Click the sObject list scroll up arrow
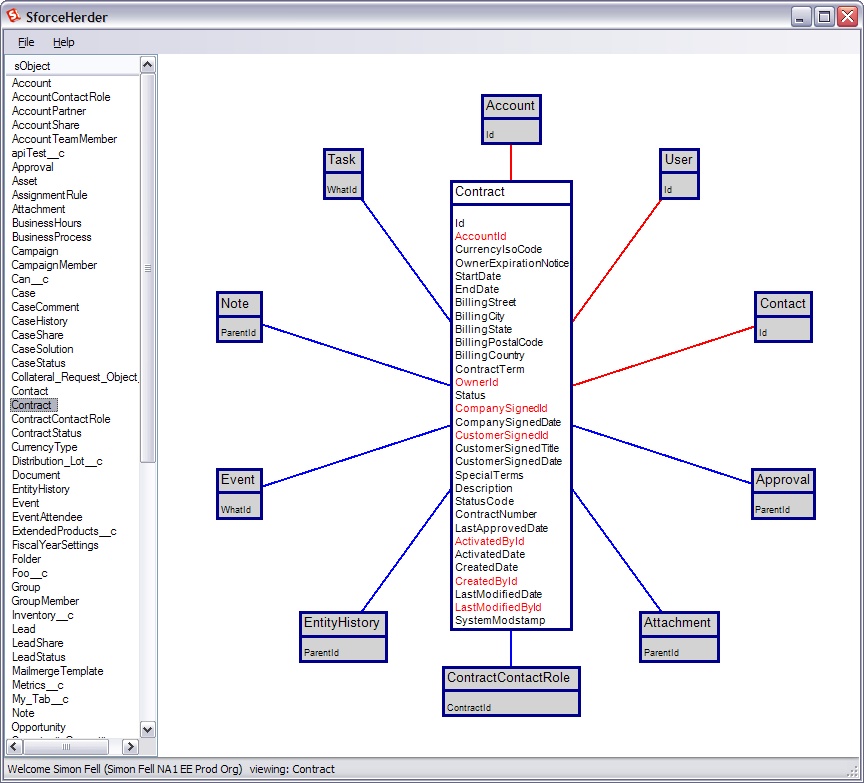 (148, 65)
